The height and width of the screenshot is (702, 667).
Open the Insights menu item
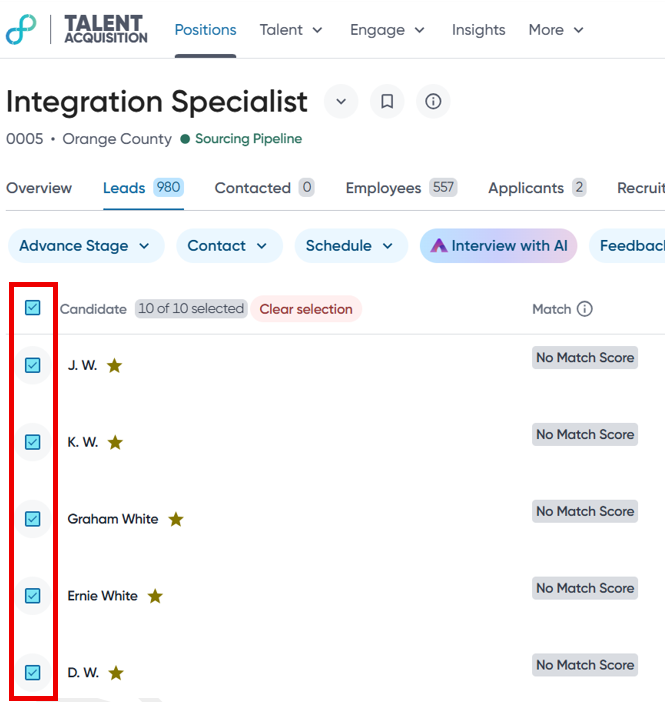click(x=478, y=30)
